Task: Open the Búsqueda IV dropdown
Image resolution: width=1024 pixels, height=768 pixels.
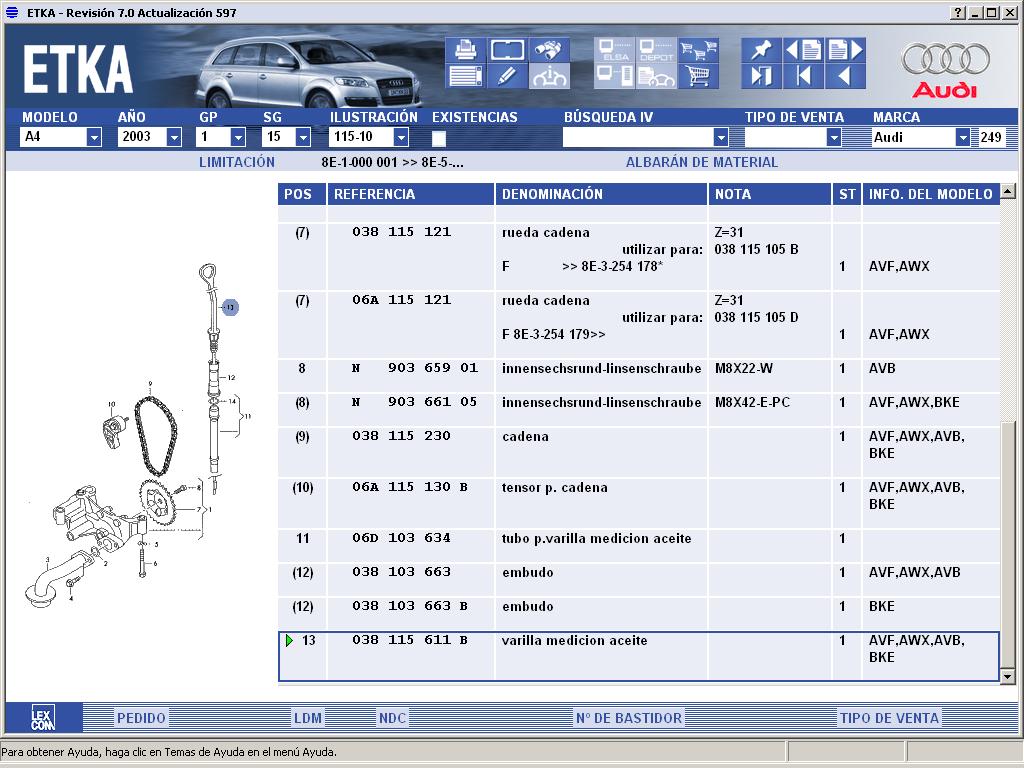Action: (720, 137)
